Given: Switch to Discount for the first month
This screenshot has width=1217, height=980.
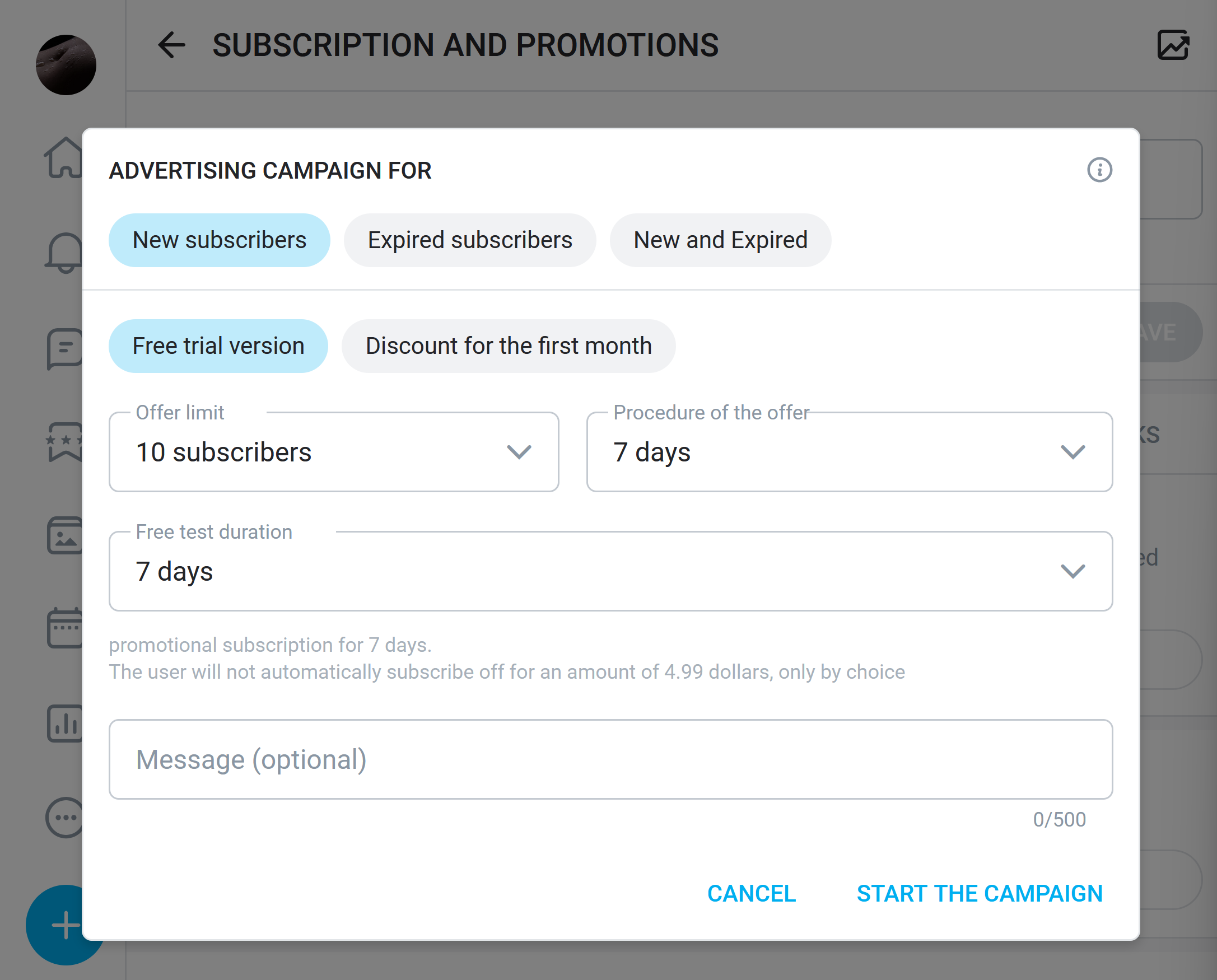Looking at the screenshot, I should tap(508, 346).
